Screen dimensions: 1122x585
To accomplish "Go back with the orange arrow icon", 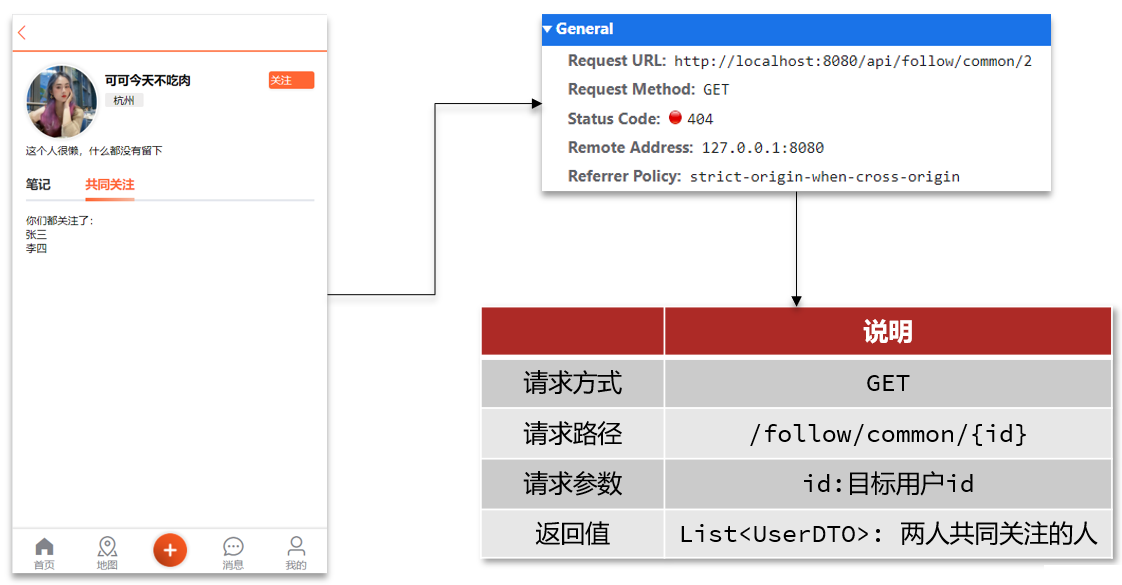I will pos(22,32).
